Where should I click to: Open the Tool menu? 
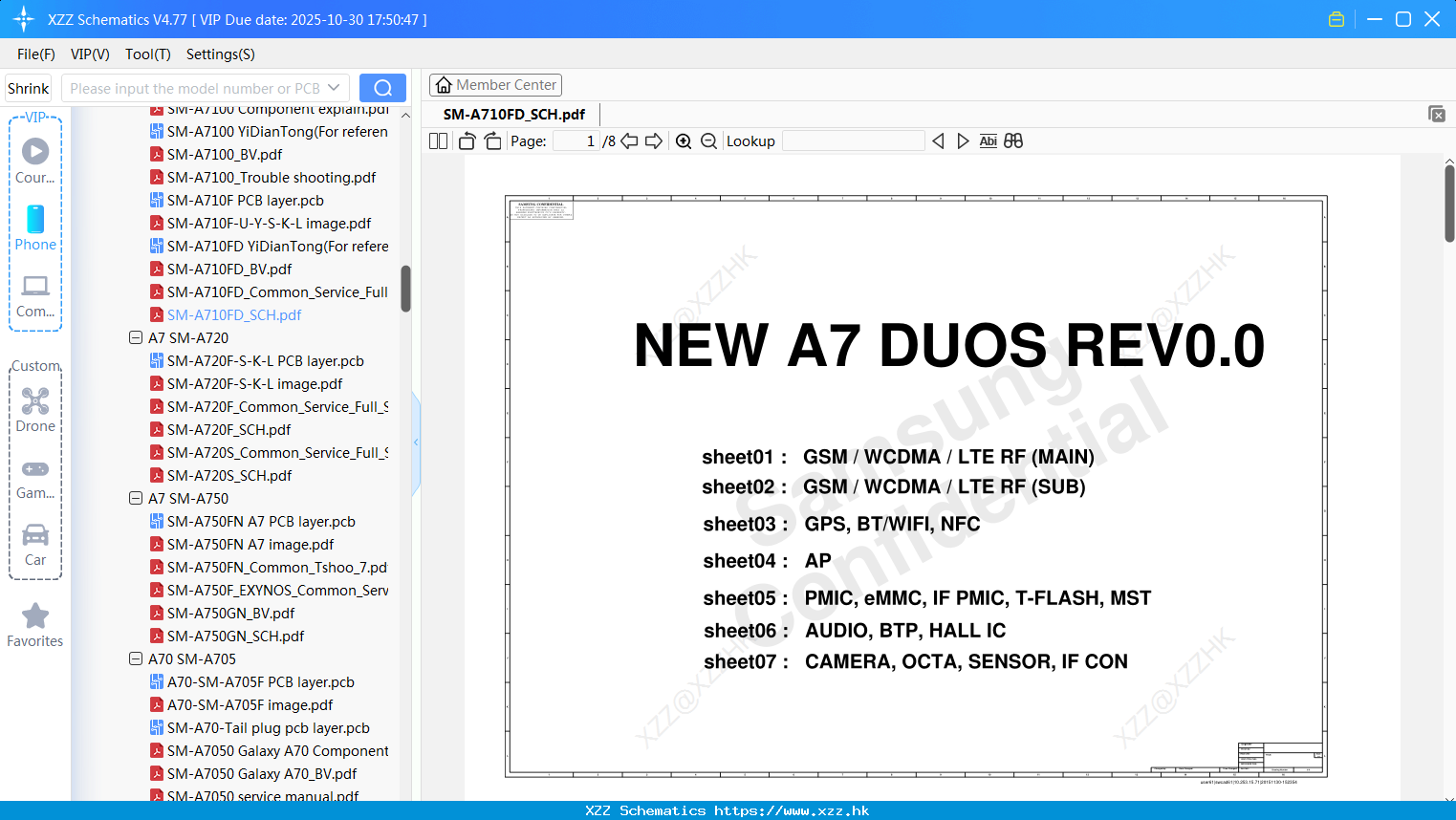[x=148, y=54]
